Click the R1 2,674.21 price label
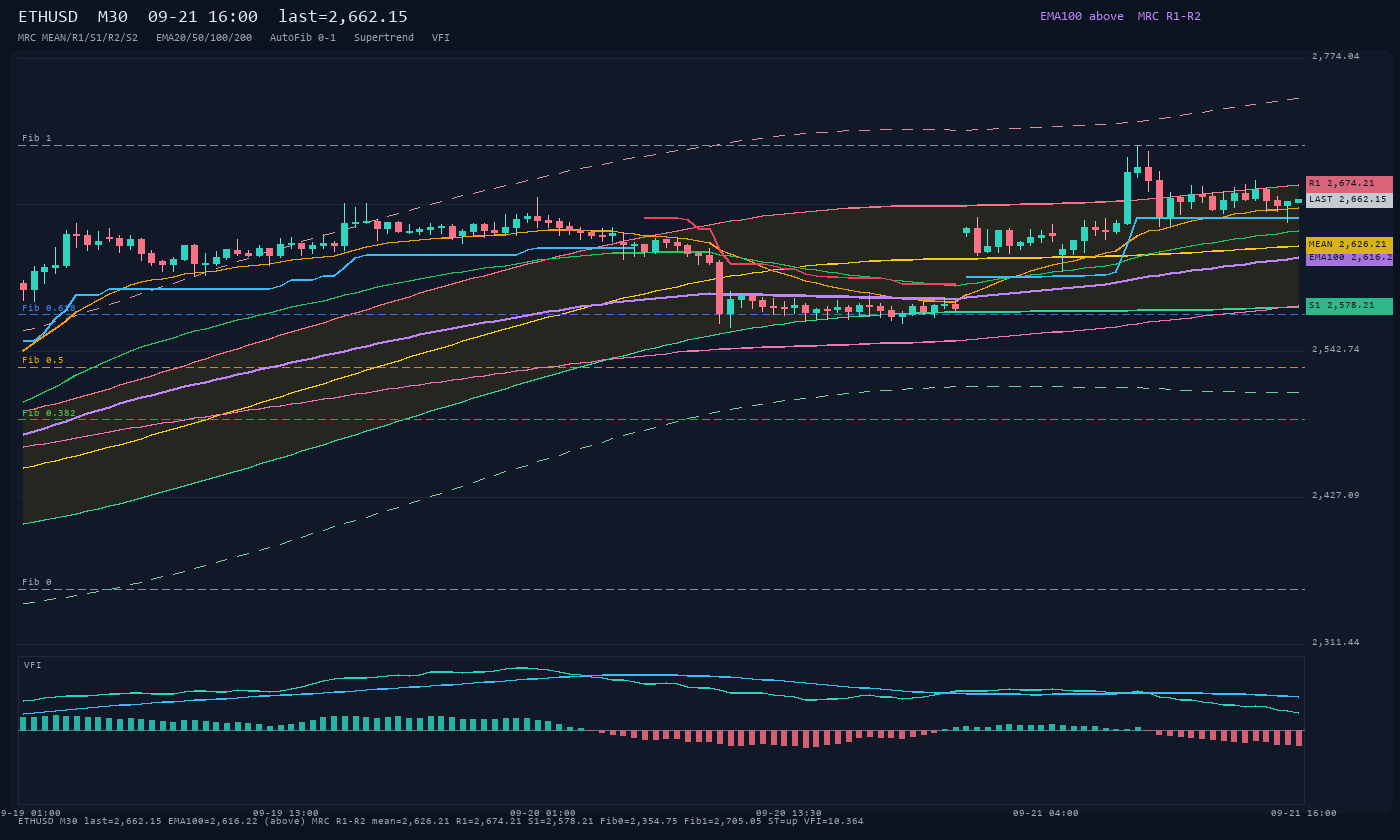1400x840 pixels. tap(1349, 184)
